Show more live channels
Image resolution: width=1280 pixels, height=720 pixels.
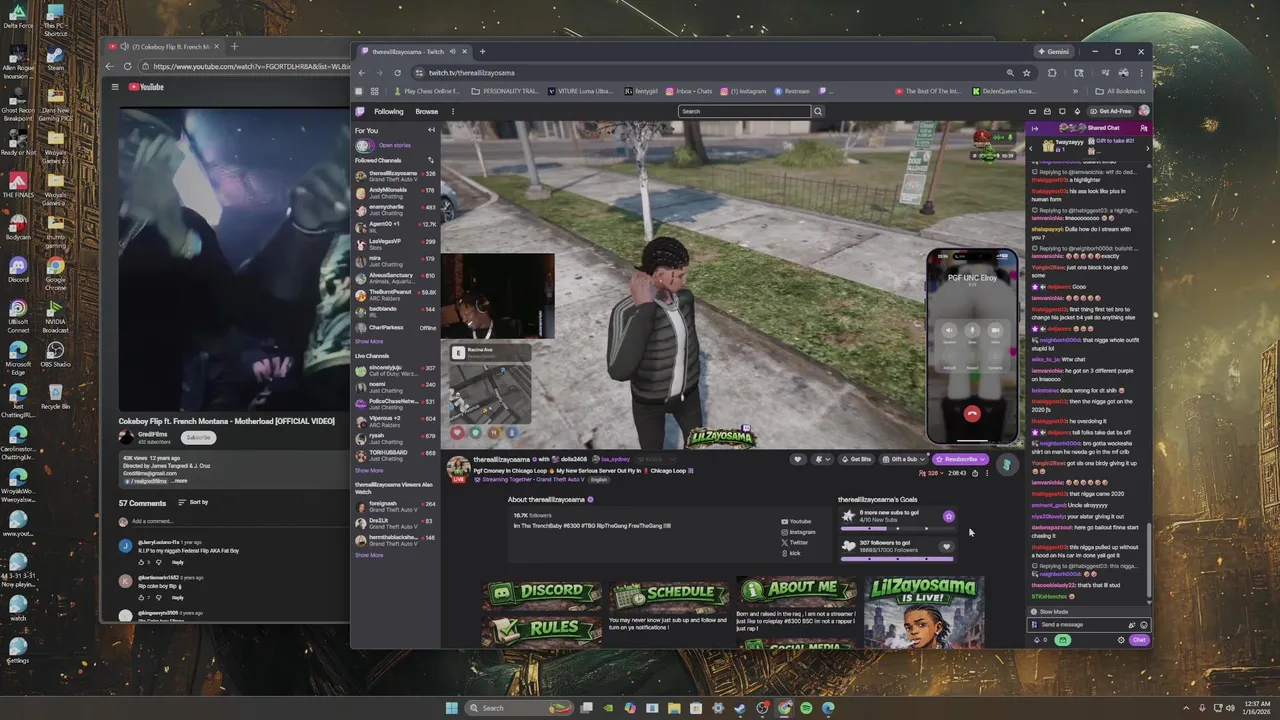click(369, 470)
